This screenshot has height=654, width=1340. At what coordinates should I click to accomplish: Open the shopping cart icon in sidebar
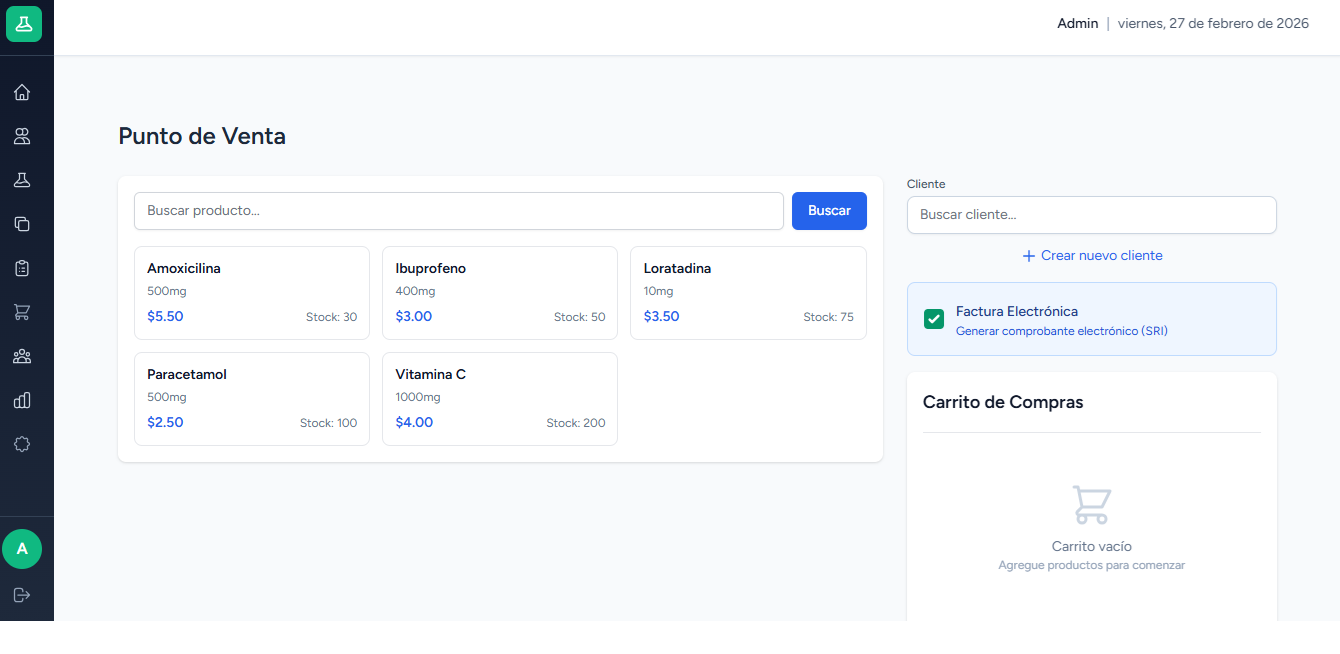point(22,312)
